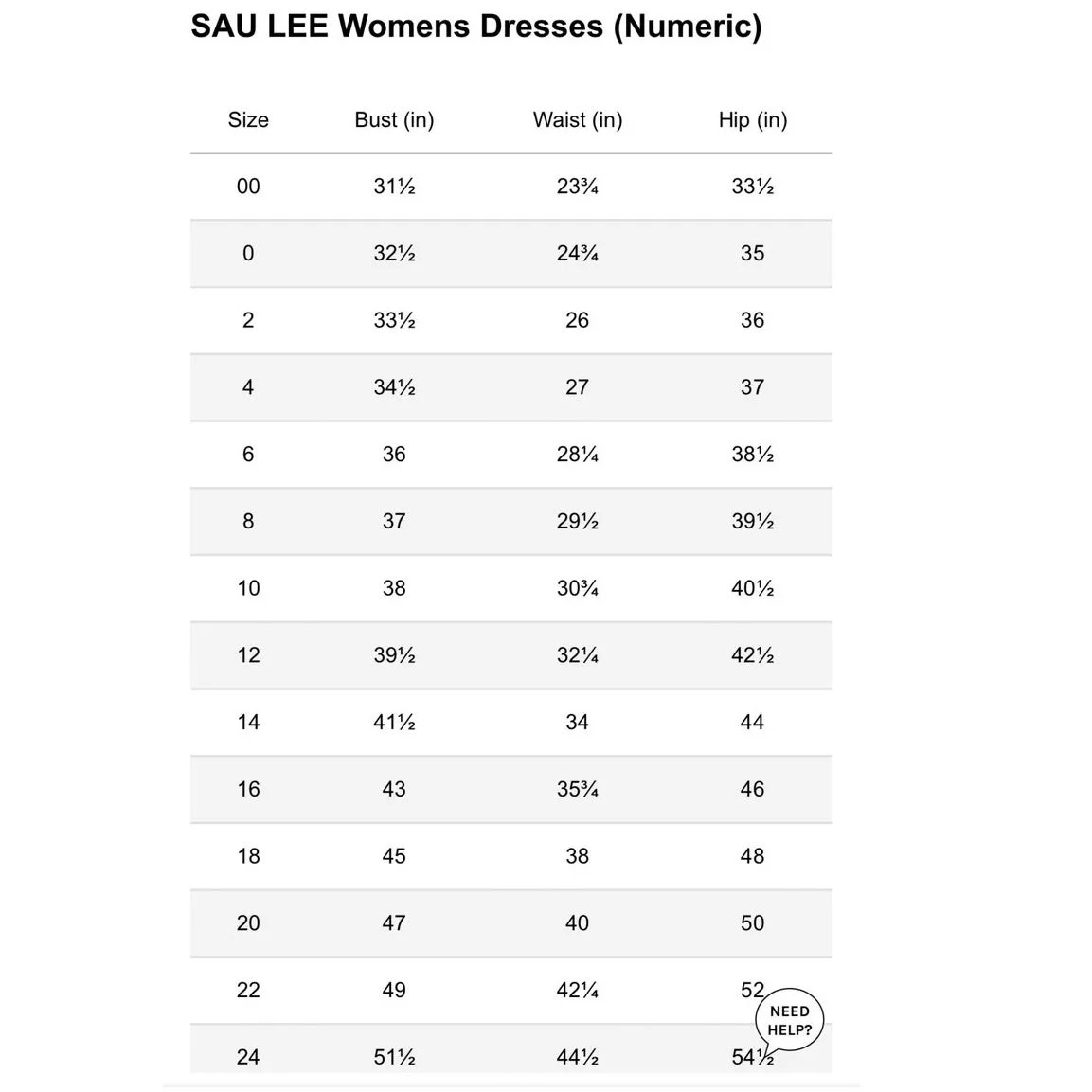Viewport: 1092px width, 1092px height.
Task: Click hip value 40½ in size 10 row
Action: tap(752, 588)
